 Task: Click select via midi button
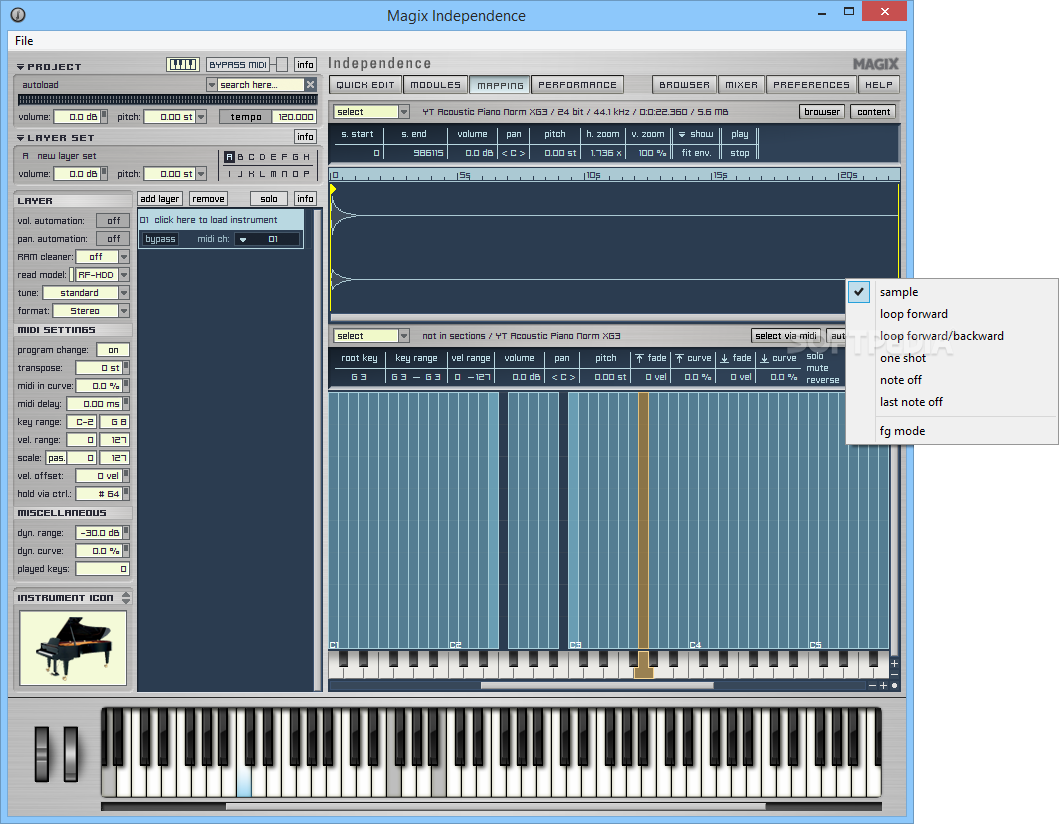click(x=786, y=336)
